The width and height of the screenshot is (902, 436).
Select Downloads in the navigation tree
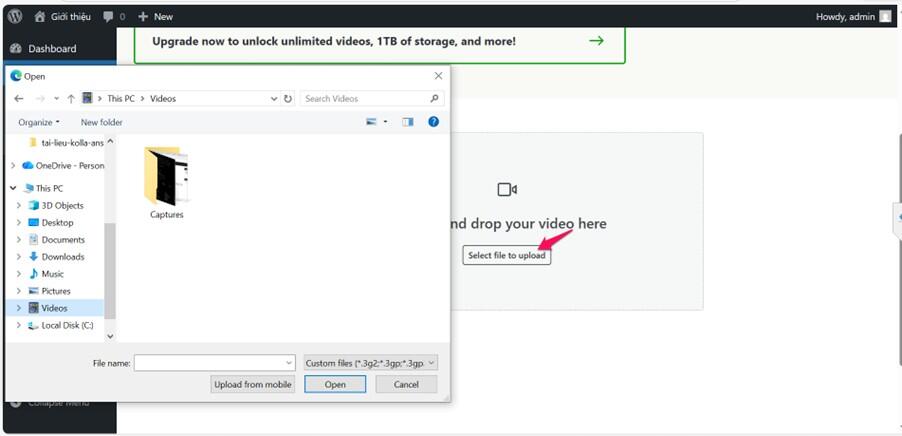(62, 257)
